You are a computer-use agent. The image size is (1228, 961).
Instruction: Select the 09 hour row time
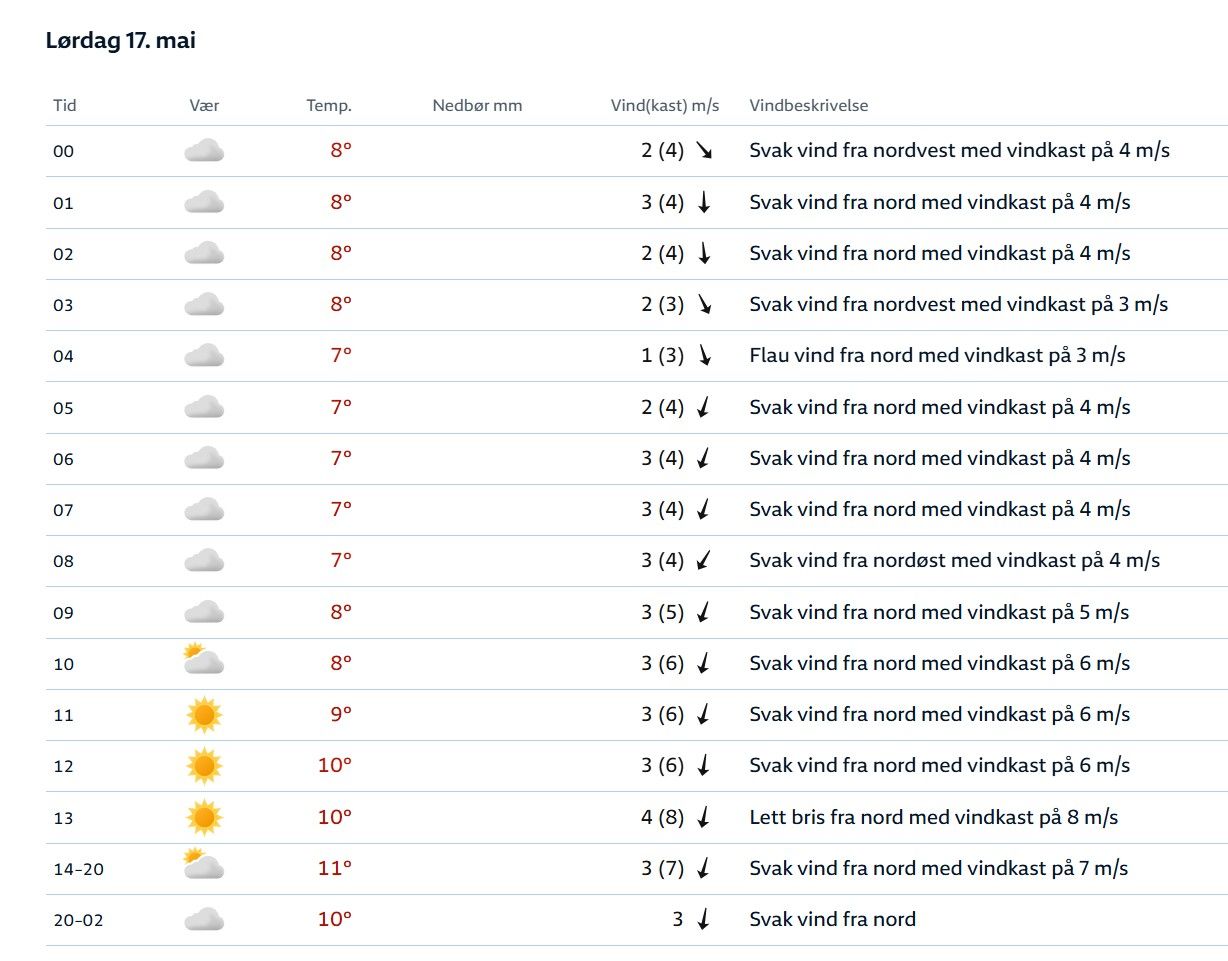click(x=63, y=612)
